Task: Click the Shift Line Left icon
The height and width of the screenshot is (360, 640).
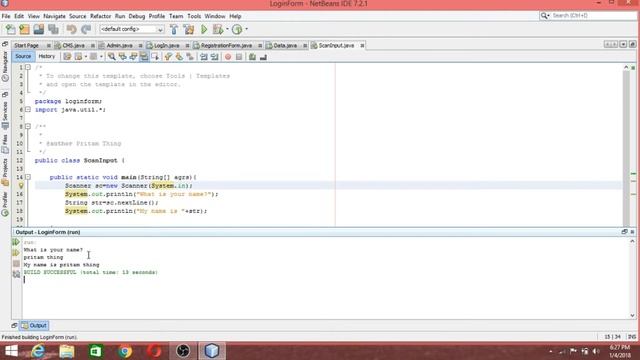Action: (203, 57)
